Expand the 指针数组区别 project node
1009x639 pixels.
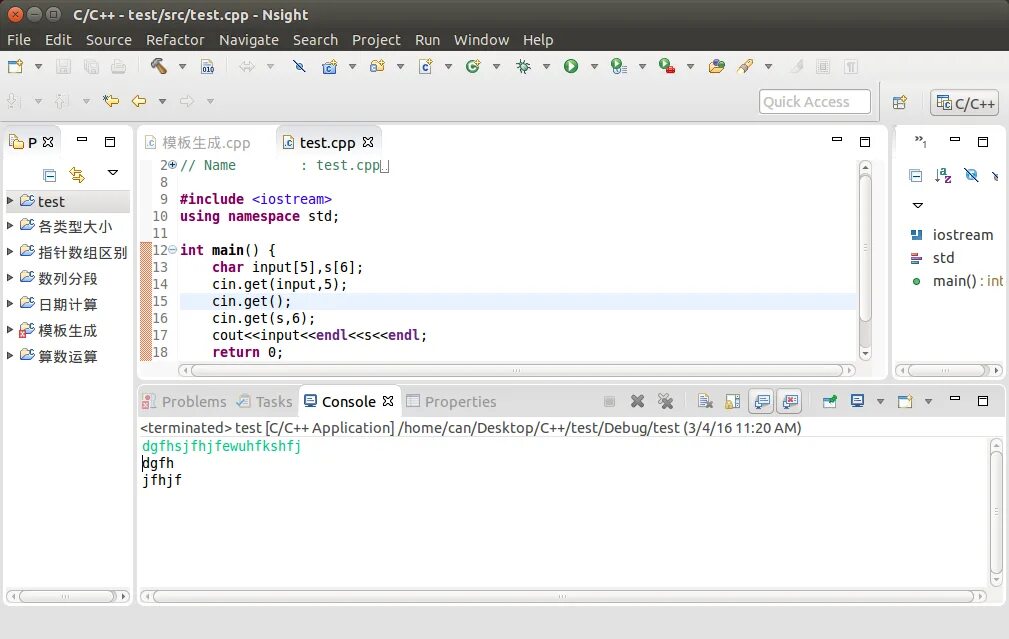pyautogui.click(x=10, y=252)
